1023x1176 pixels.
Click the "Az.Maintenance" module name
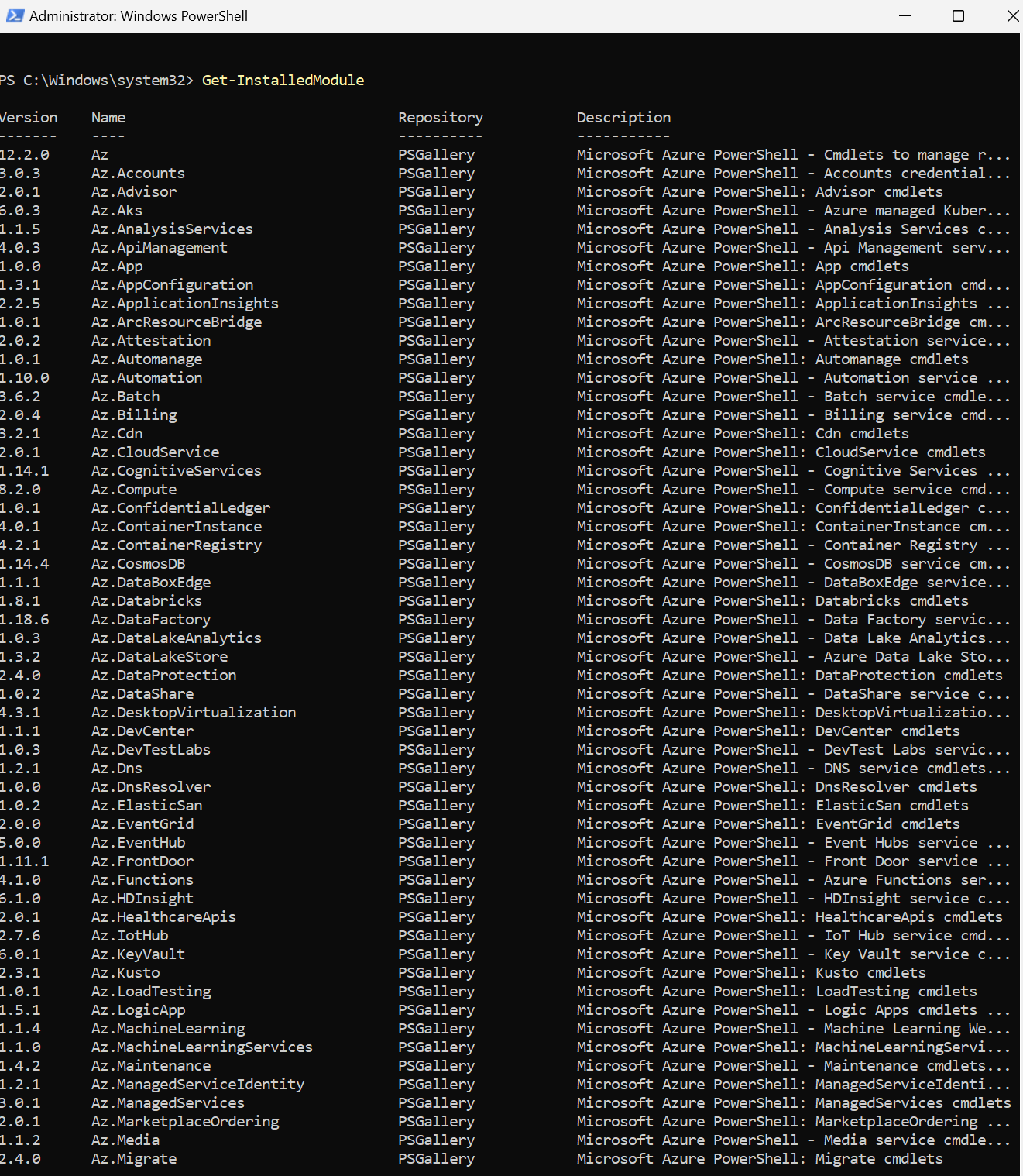click(x=151, y=1066)
